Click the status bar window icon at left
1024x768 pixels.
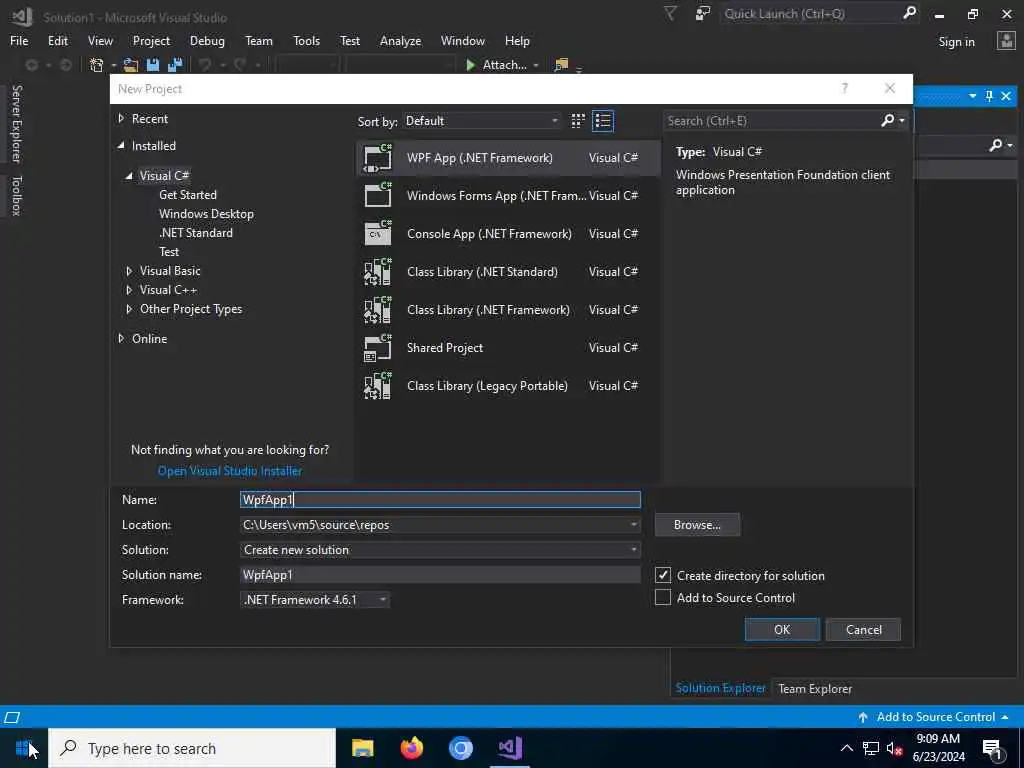12,717
